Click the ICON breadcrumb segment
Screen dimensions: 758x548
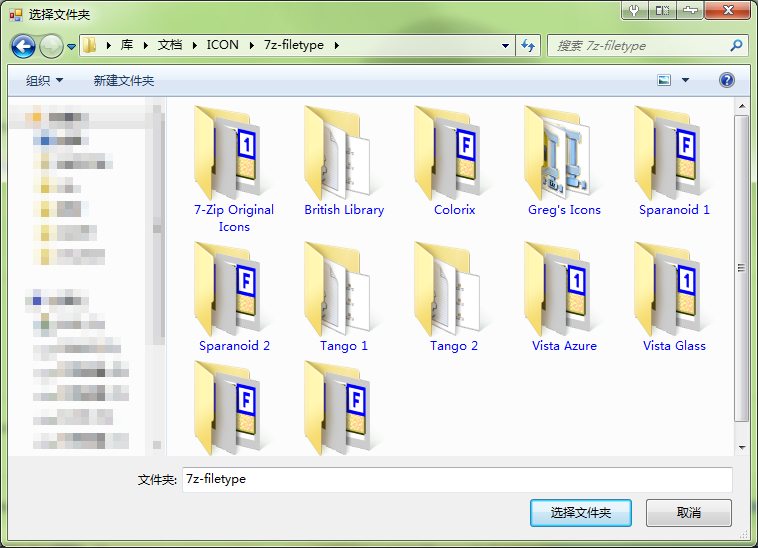point(223,45)
